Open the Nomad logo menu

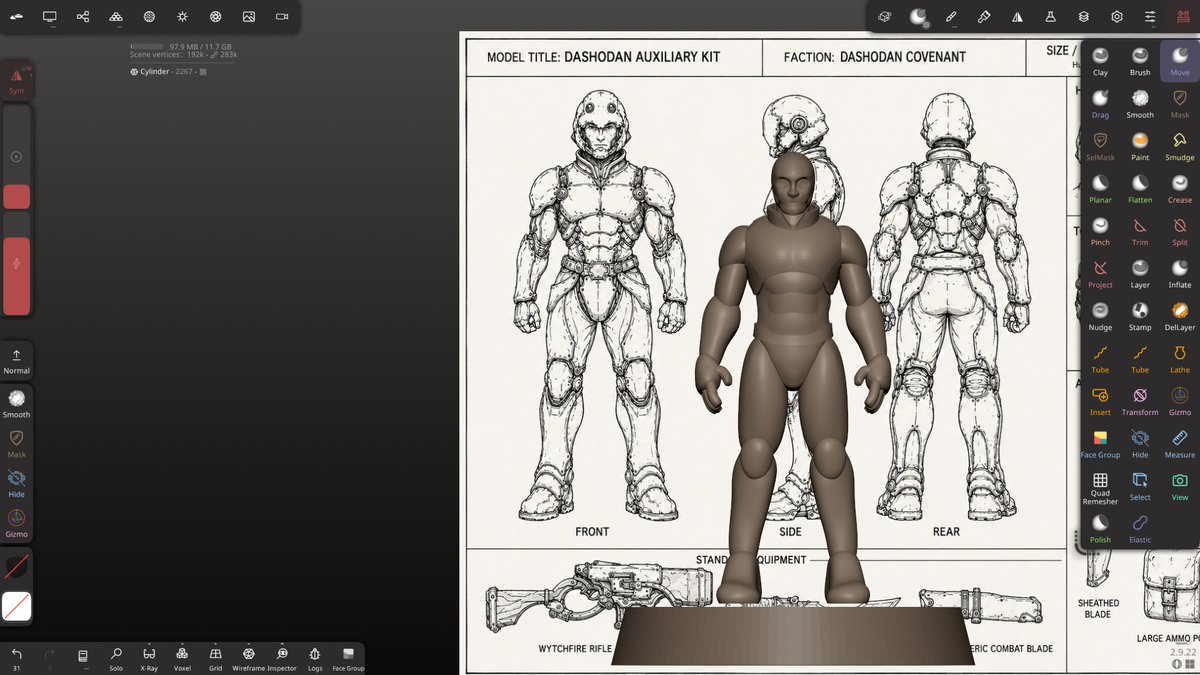coord(17,17)
